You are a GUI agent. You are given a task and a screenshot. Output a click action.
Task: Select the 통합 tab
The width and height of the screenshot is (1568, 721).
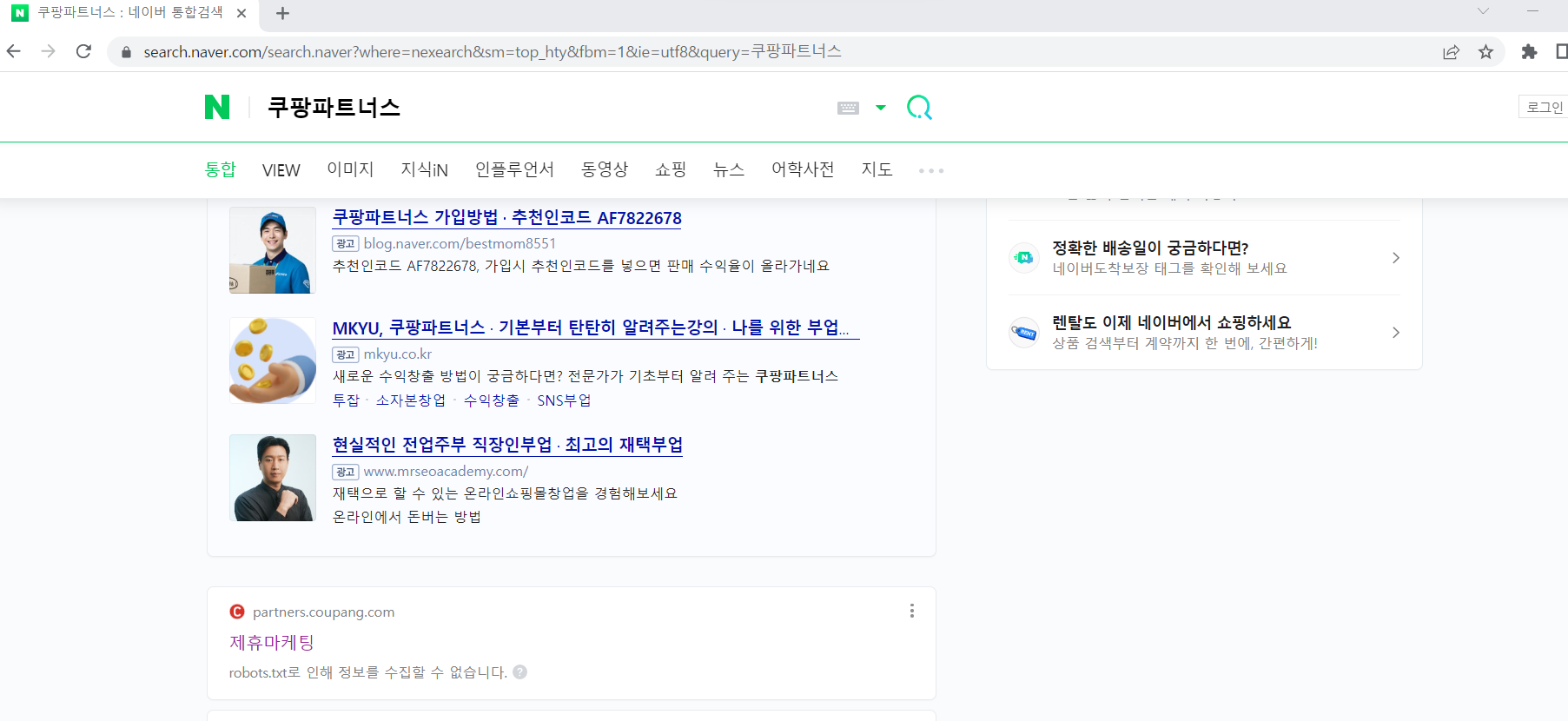[x=221, y=169]
